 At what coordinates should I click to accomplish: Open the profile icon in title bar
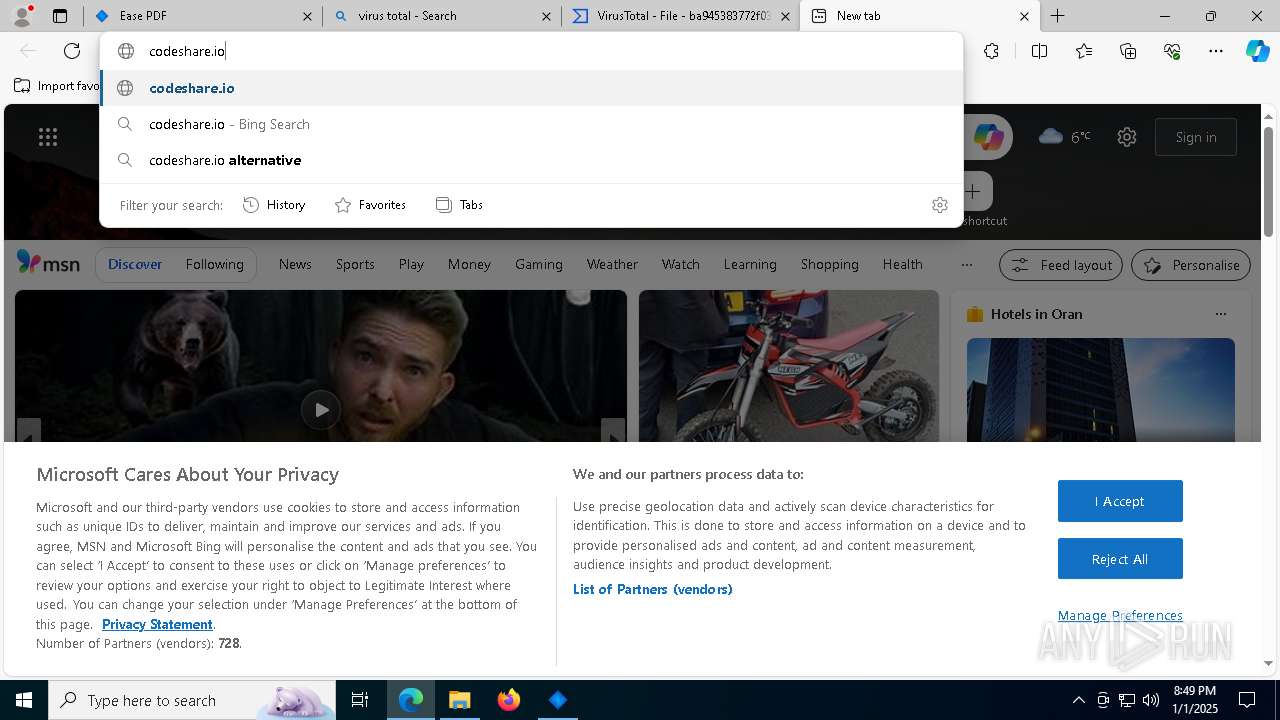coord(23,15)
